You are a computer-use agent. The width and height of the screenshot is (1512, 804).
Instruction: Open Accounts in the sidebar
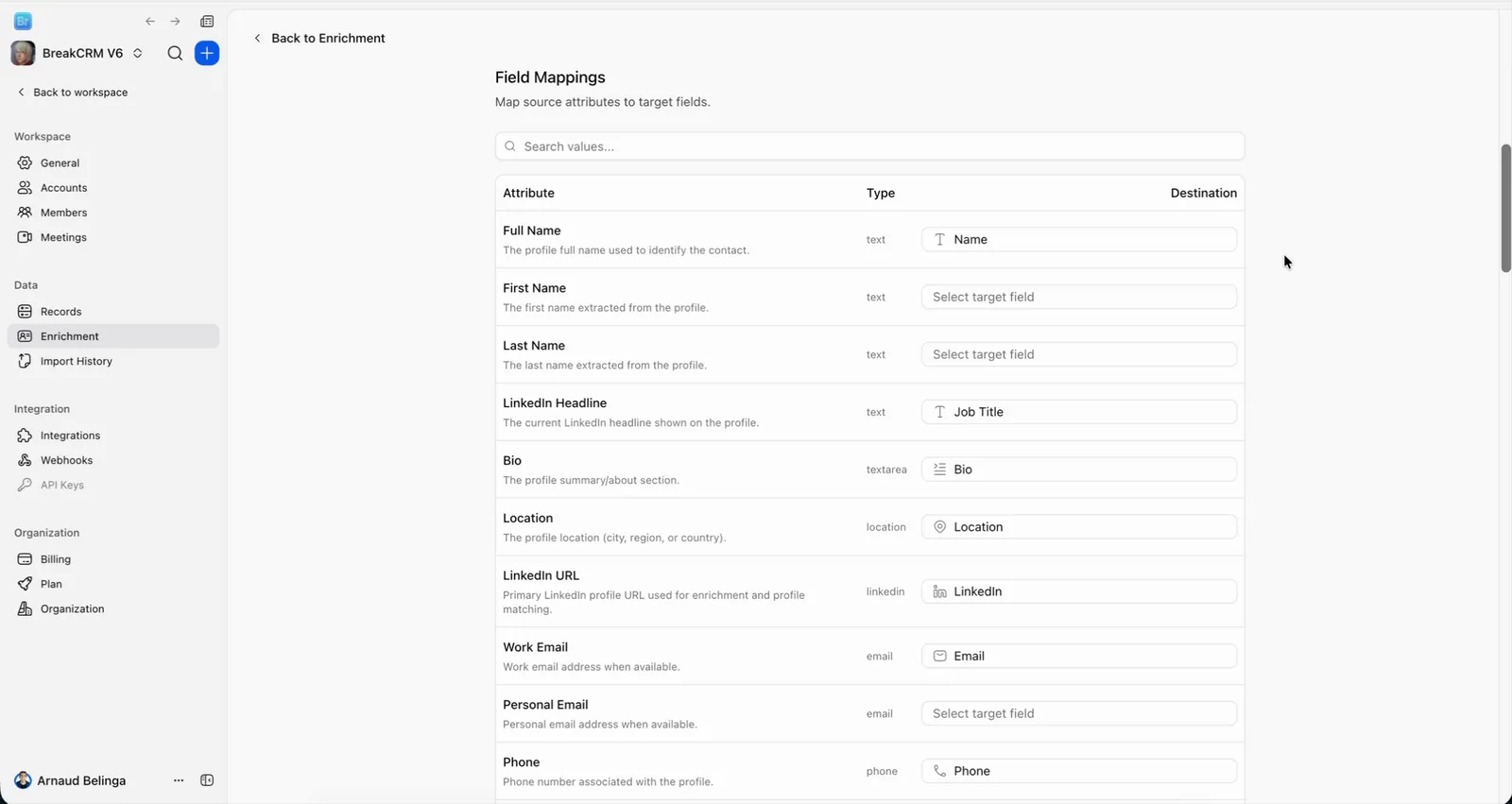pos(113,188)
